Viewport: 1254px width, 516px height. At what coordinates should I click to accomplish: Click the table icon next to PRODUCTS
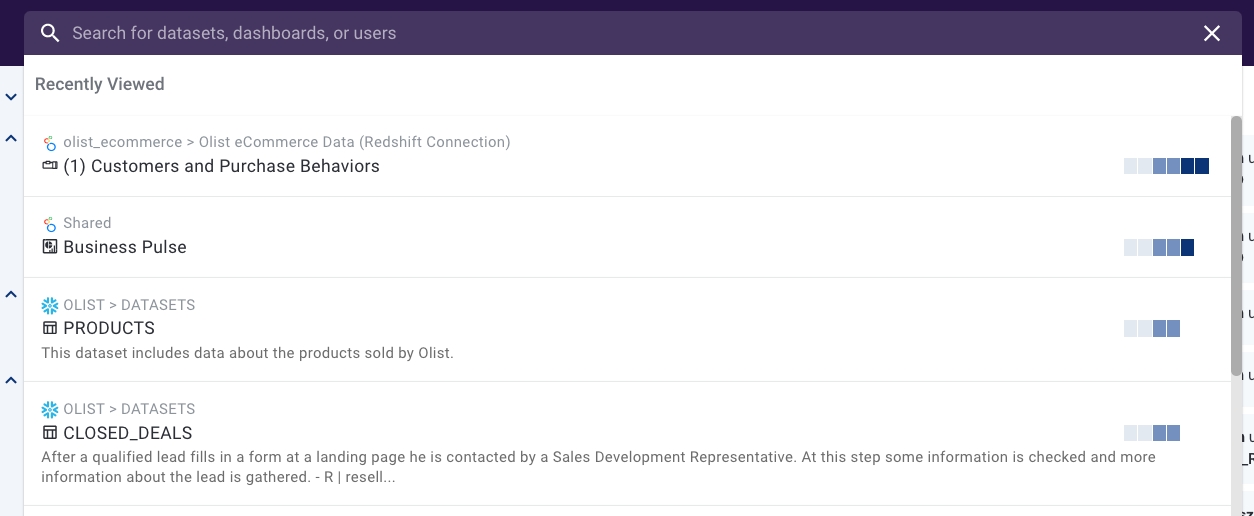click(x=50, y=328)
